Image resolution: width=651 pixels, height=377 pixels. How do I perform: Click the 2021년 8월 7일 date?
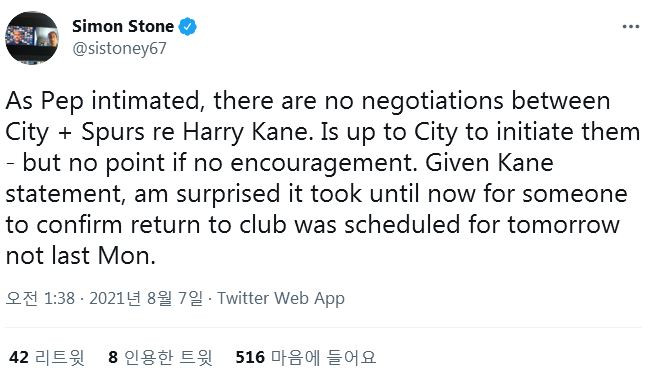(146, 298)
